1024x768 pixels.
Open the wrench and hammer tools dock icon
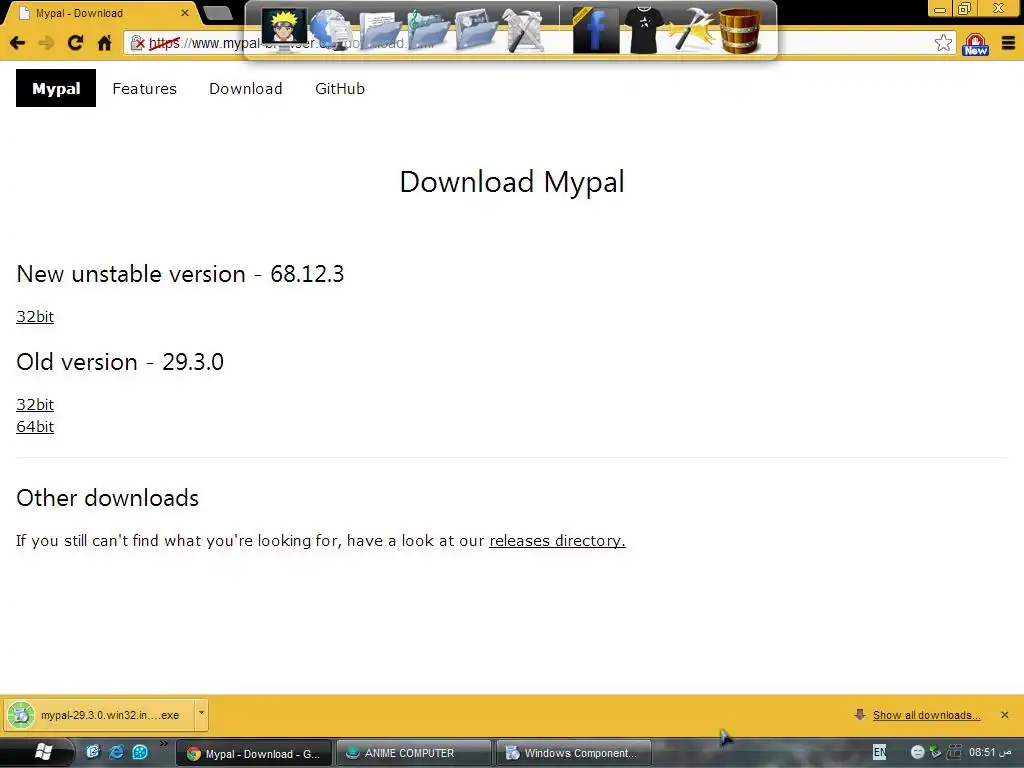524,29
